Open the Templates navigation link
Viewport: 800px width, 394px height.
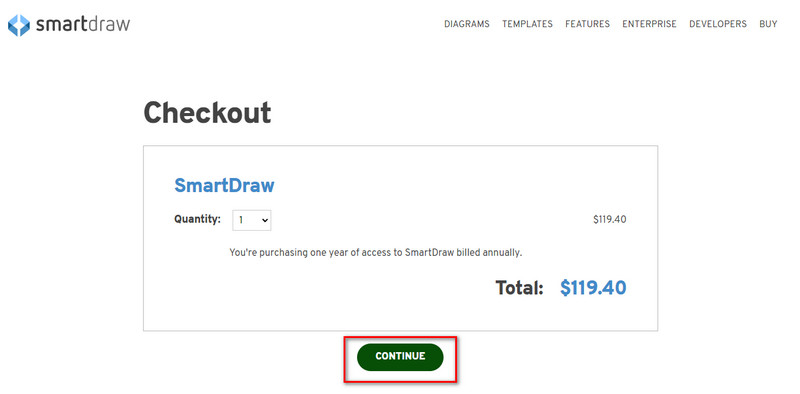(x=527, y=24)
